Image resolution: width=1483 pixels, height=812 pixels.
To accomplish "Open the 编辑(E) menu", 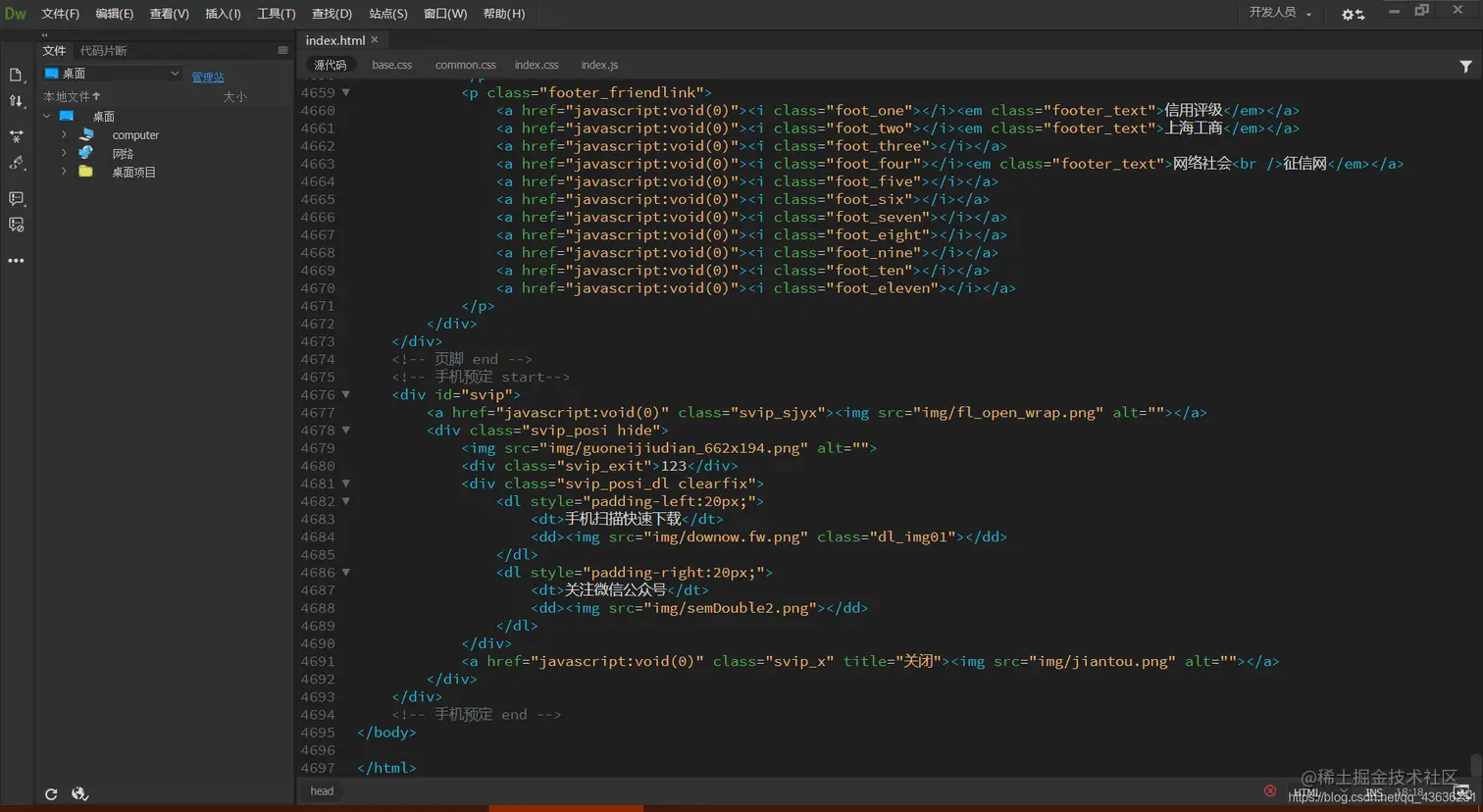I will tap(114, 14).
